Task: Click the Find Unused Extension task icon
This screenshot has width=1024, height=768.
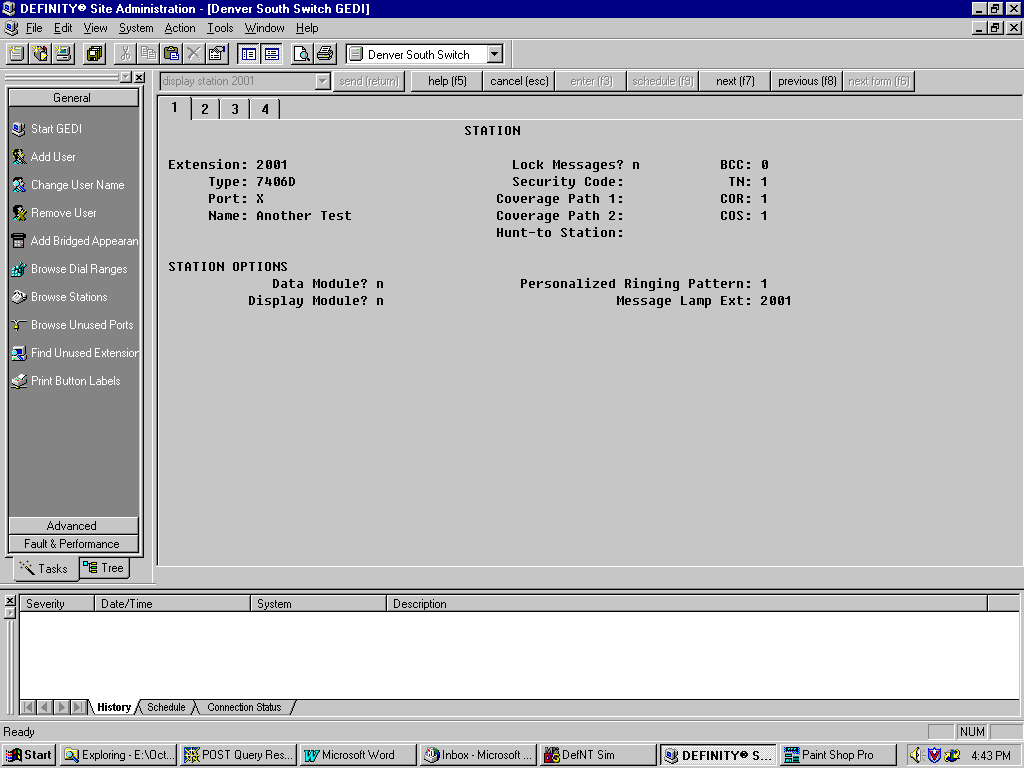Action: (19, 353)
